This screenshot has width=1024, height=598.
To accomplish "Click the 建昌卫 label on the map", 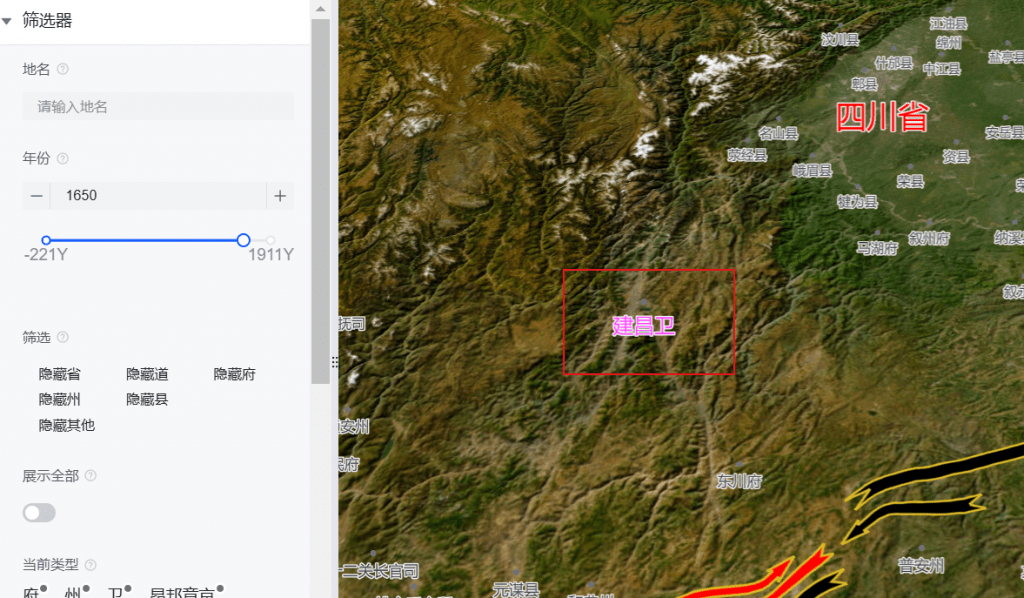I will (x=644, y=325).
